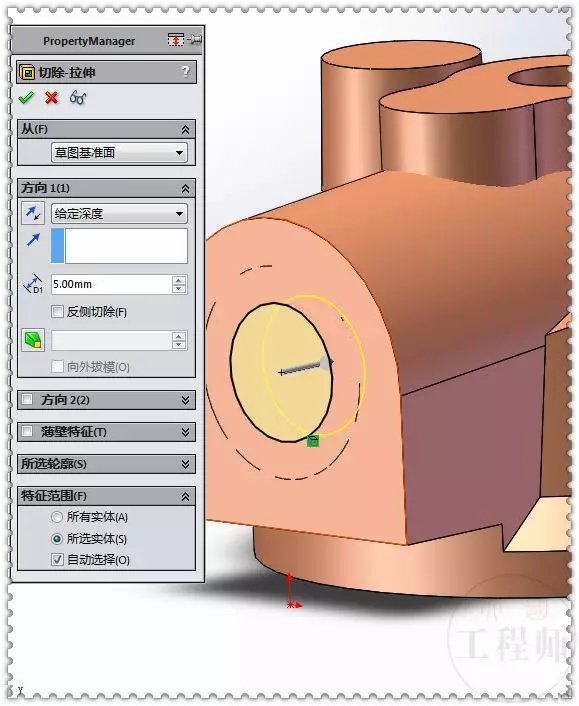Select the 所有实体(A) radio option
Image resolution: width=579 pixels, height=706 pixels.
click(57, 517)
